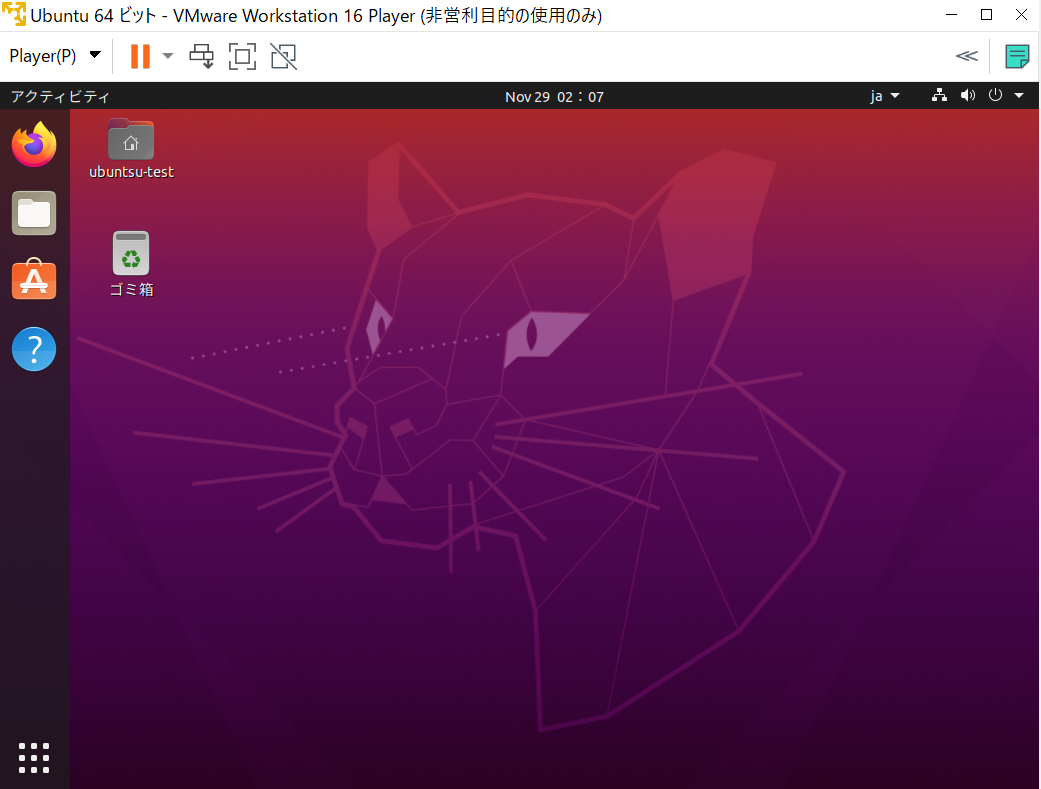
Task: Expand the power options dropdown arrow
Action: [168, 56]
